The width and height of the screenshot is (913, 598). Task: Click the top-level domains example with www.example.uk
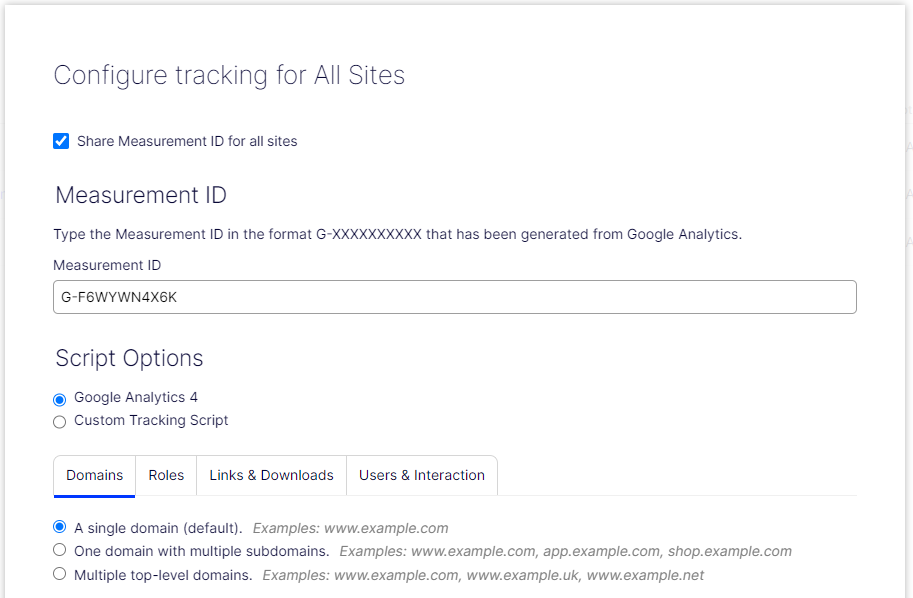(x=483, y=575)
